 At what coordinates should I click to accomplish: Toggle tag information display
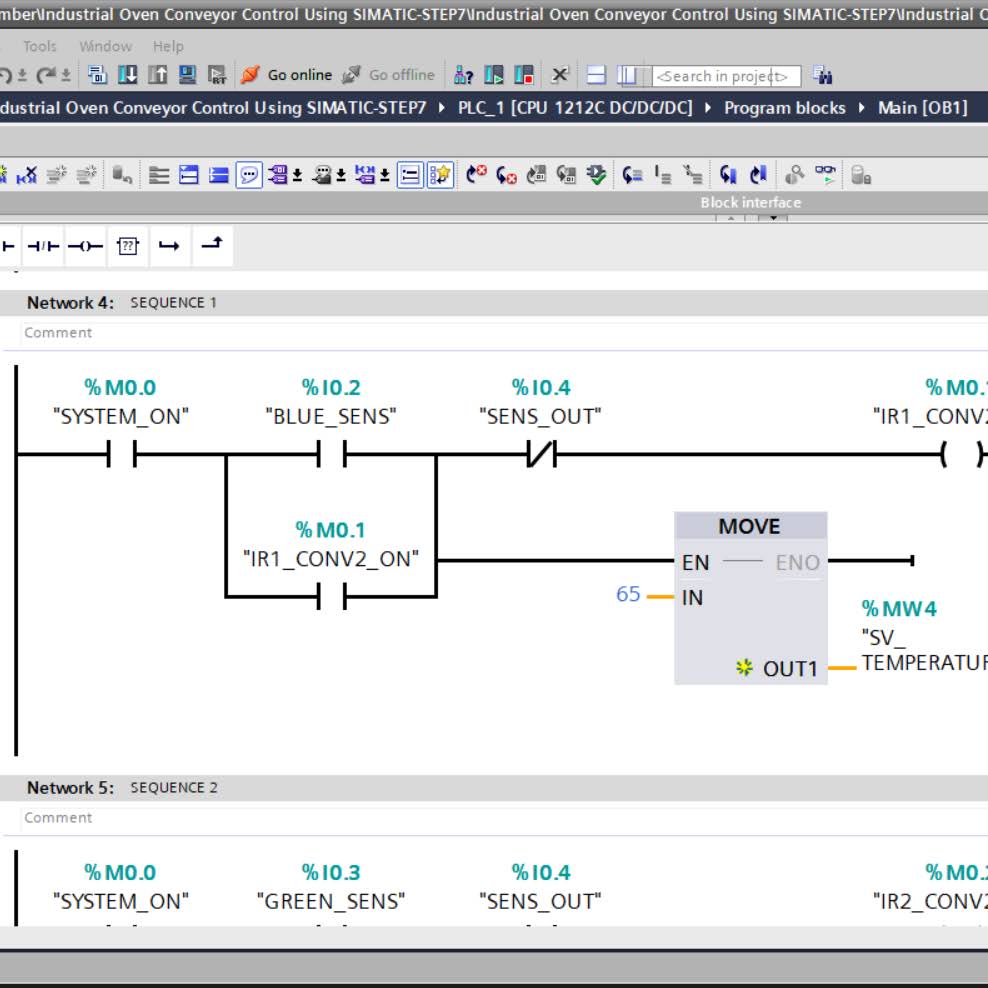coord(322,175)
